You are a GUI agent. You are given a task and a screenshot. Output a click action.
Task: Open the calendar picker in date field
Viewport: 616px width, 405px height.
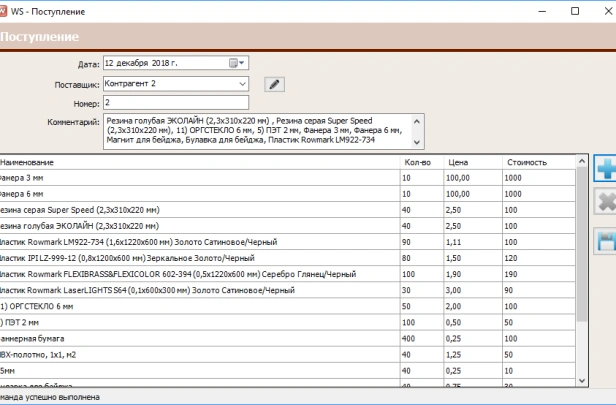coord(237,63)
